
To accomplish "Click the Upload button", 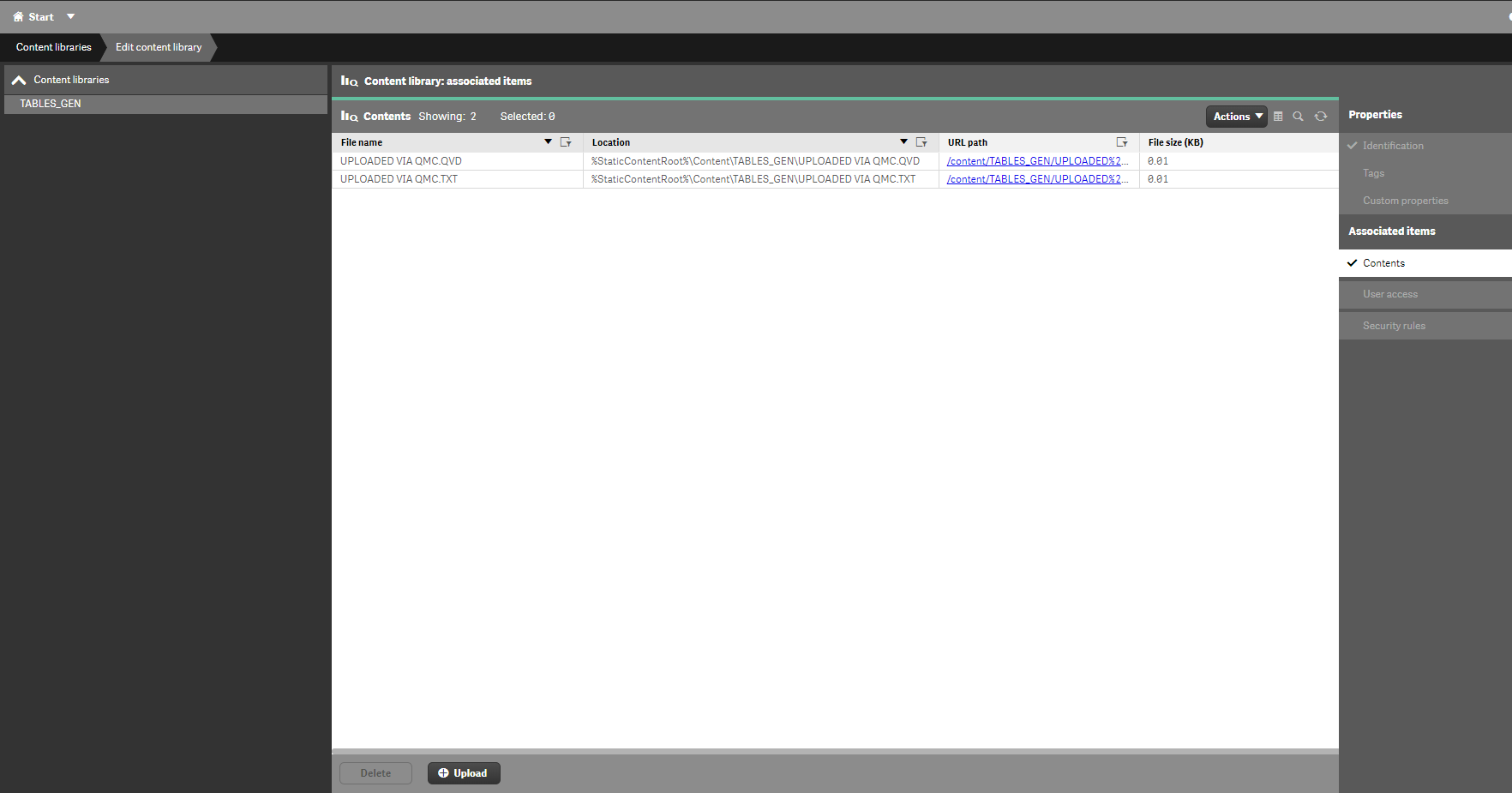I will tap(464, 773).
